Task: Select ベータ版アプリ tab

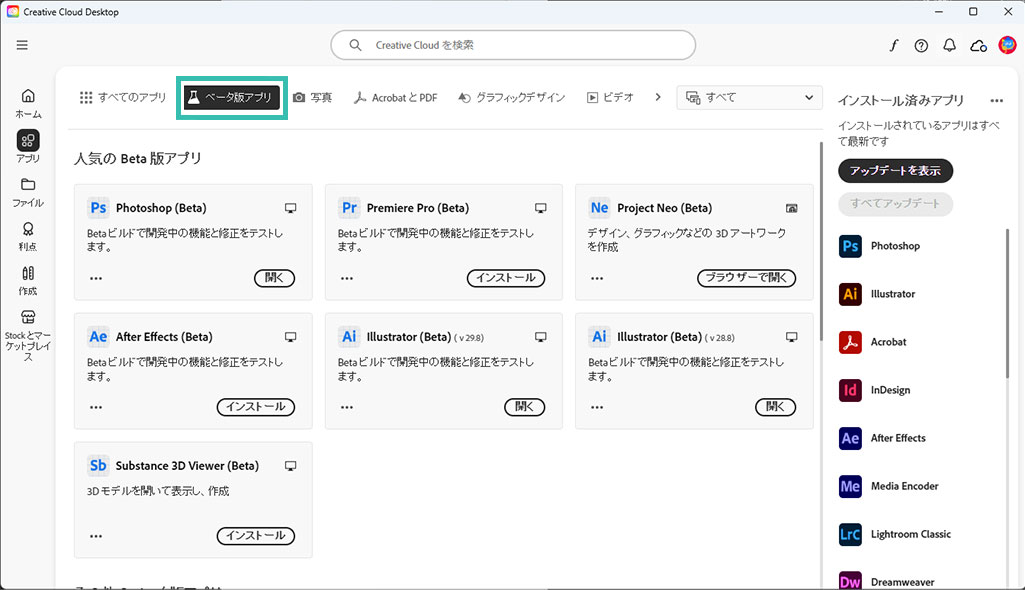Action: (x=231, y=97)
